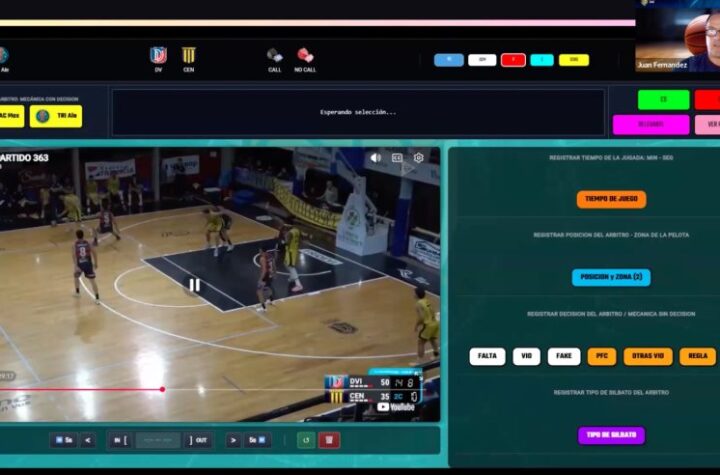This screenshot has height=475, width=720.
Task: Click the green reset loop icon
Action: tap(306, 440)
